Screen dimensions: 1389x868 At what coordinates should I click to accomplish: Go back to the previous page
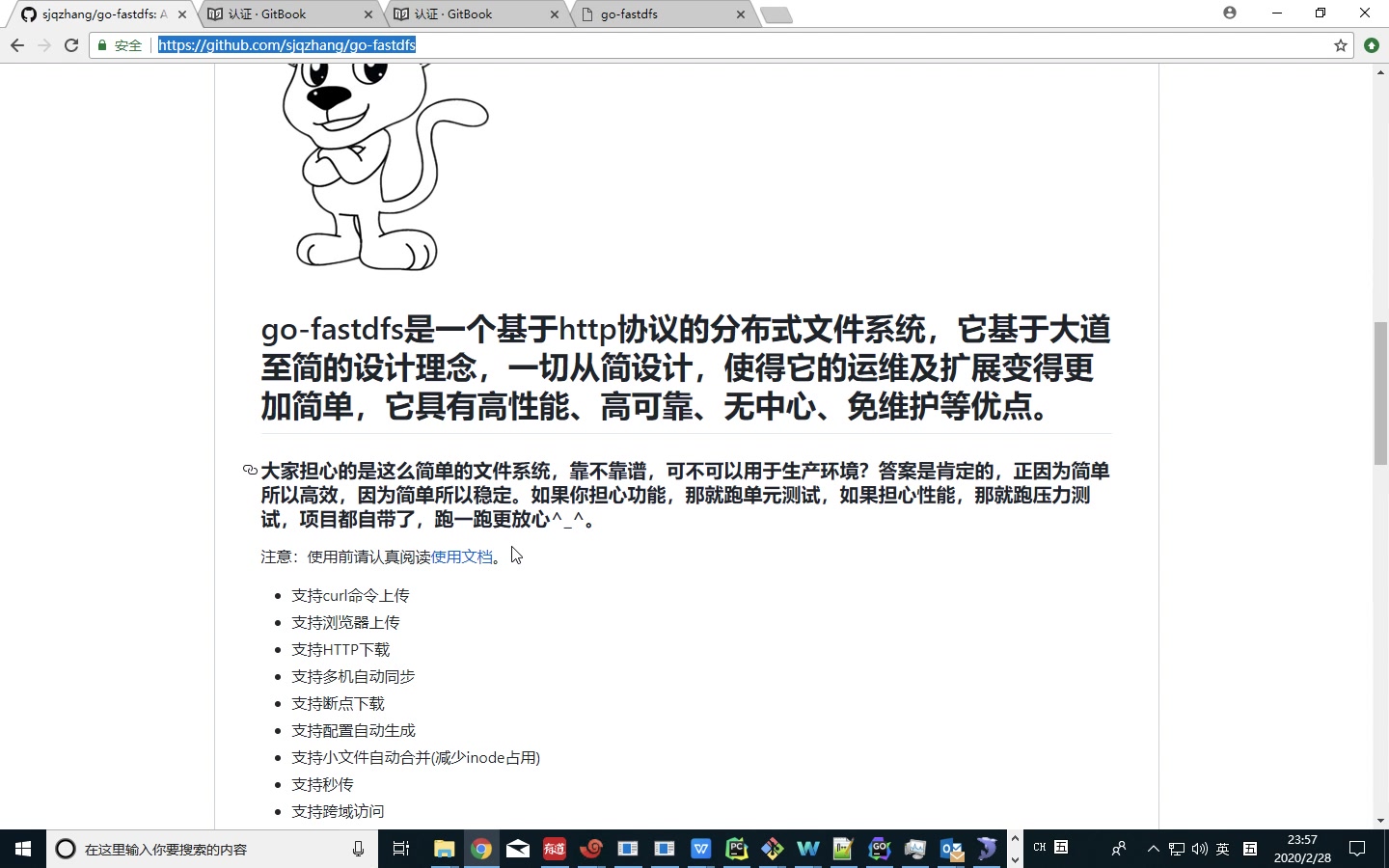[x=17, y=45]
